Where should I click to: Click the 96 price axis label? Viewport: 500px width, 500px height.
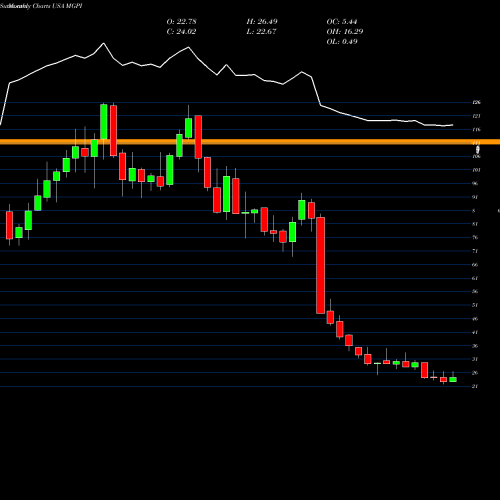(x=475, y=183)
